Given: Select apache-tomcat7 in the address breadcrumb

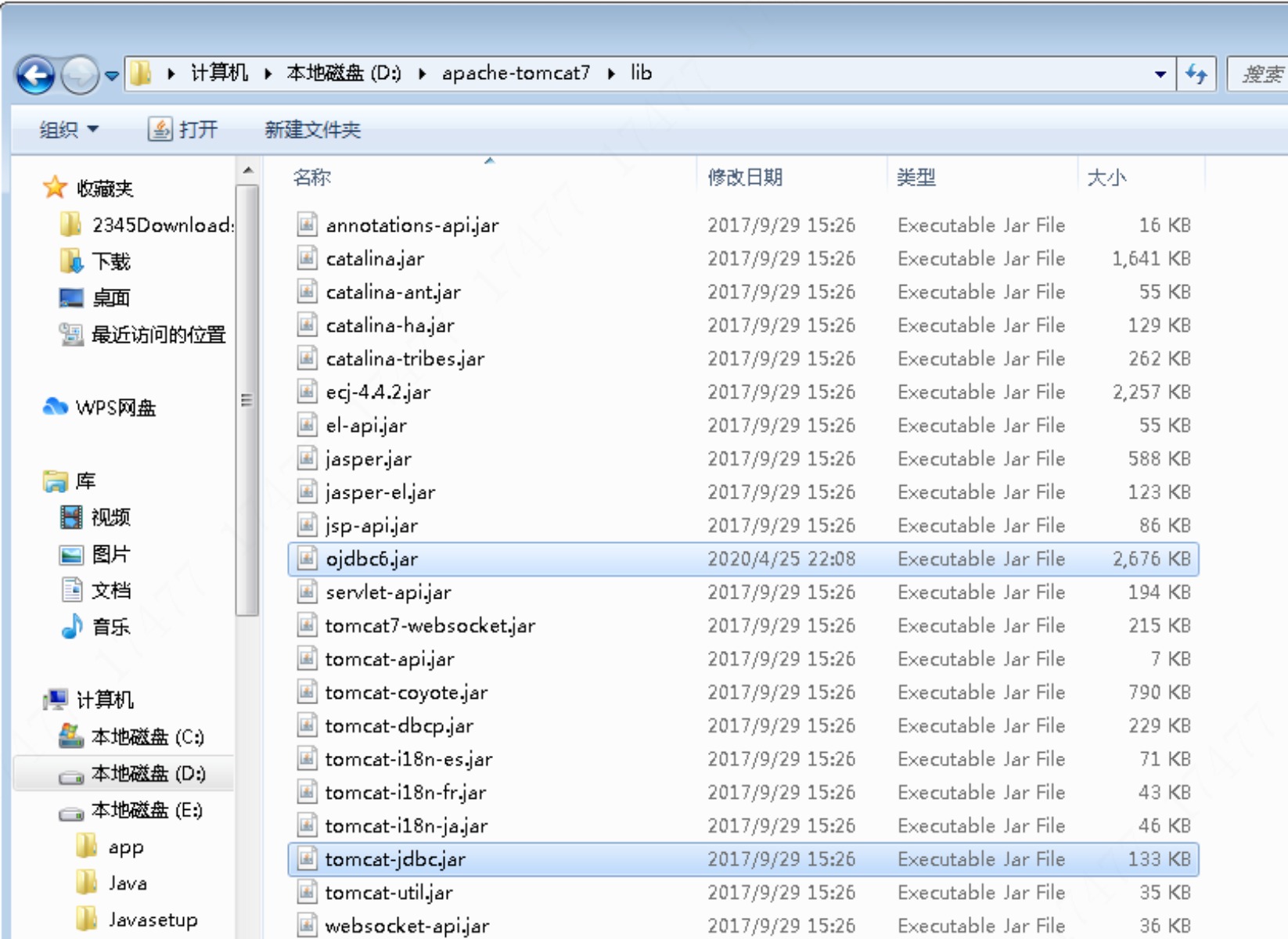Looking at the screenshot, I should tap(516, 74).
